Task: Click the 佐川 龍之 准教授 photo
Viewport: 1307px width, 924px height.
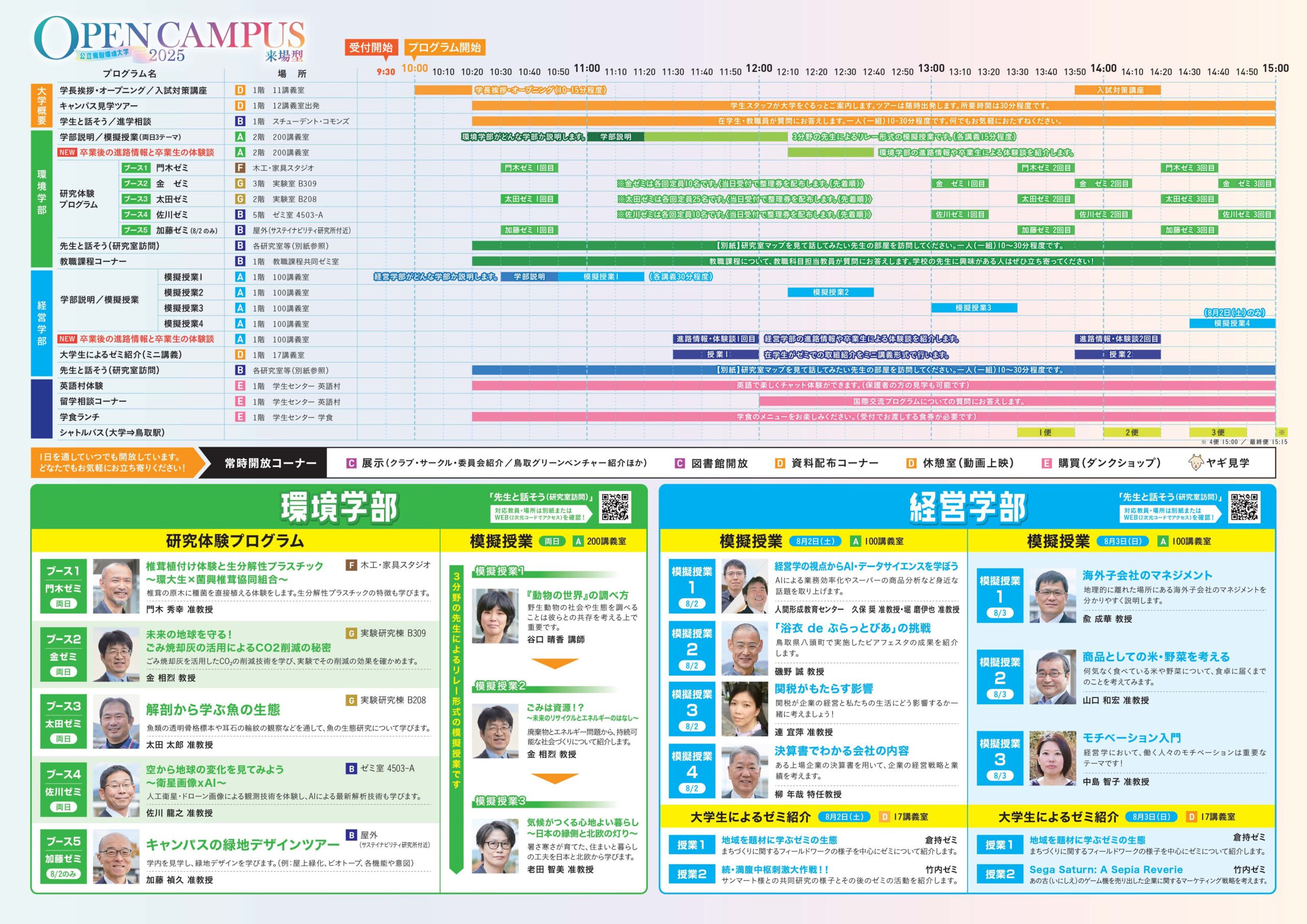Action: pos(116,790)
